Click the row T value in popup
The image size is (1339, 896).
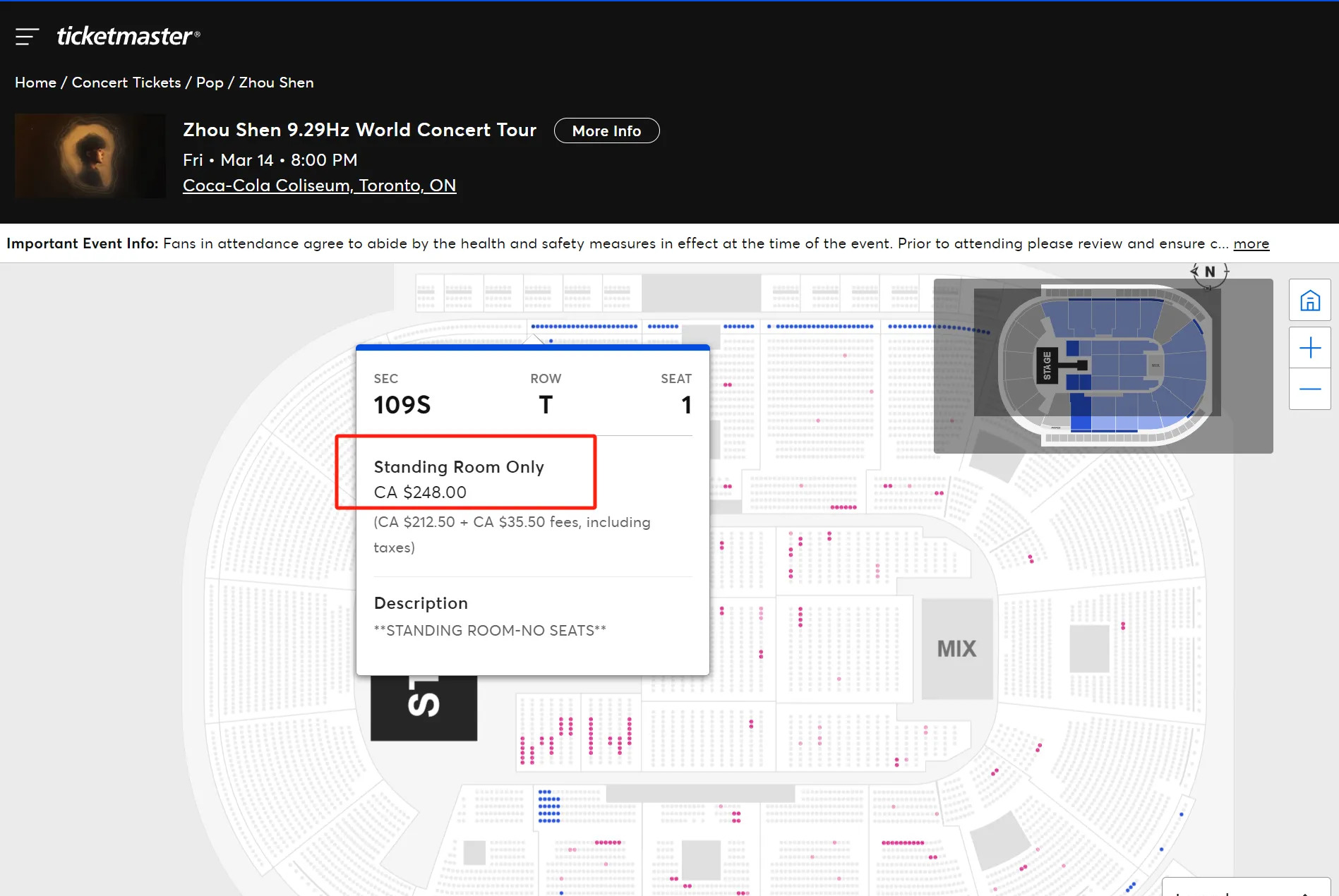[546, 405]
